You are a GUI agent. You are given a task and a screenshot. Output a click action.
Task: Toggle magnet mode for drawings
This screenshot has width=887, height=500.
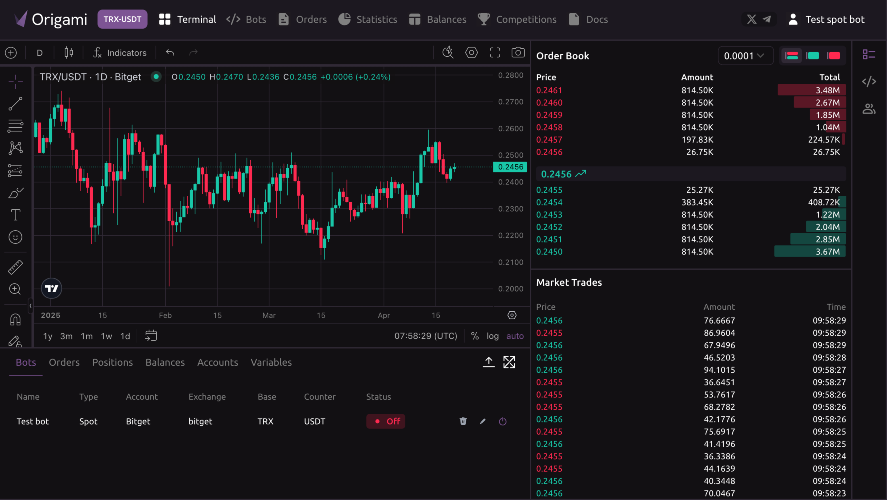pyautogui.click(x=15, y=320)
